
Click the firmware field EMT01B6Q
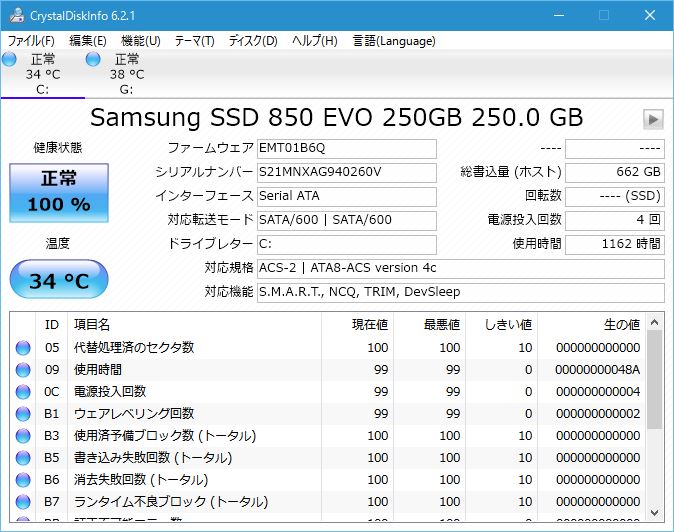pyautogui.click(x=346, y=149)
